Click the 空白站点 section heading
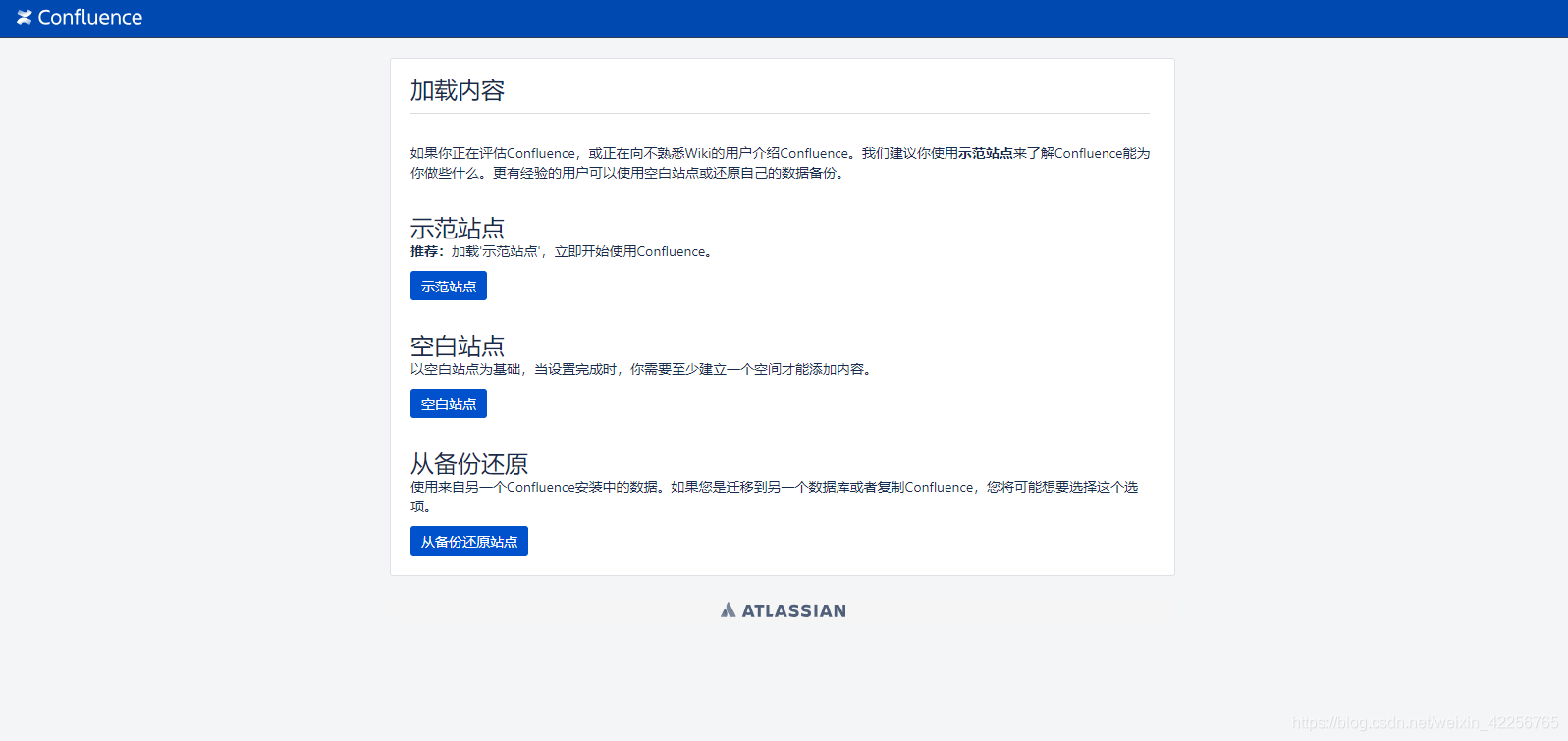1568x741 pixels. pos(458,346)
